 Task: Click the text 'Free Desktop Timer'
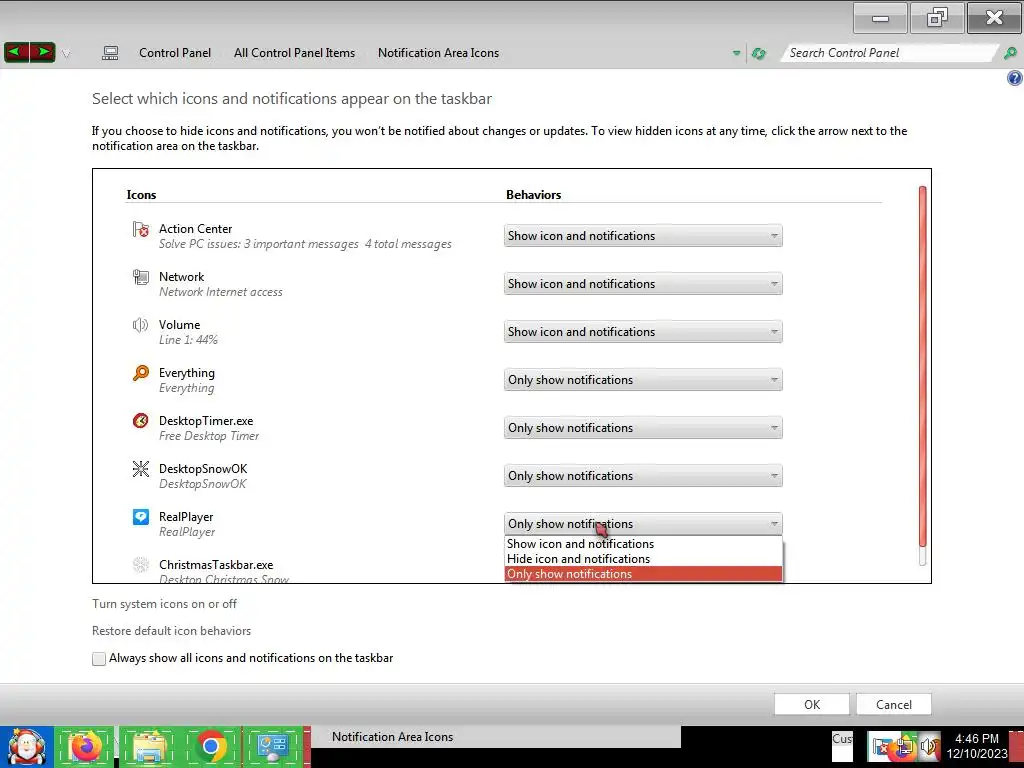[209, 436]
